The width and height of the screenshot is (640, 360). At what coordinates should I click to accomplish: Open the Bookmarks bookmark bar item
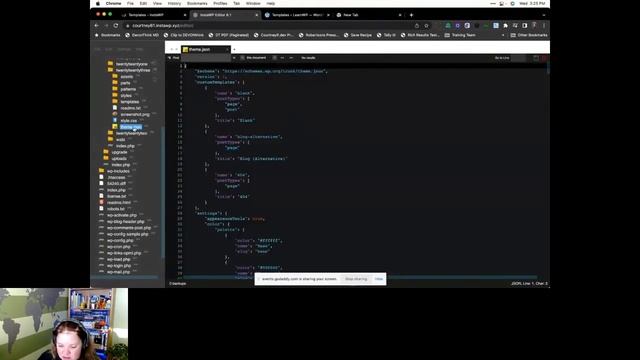pyautogui.click(x=108, y=35)
